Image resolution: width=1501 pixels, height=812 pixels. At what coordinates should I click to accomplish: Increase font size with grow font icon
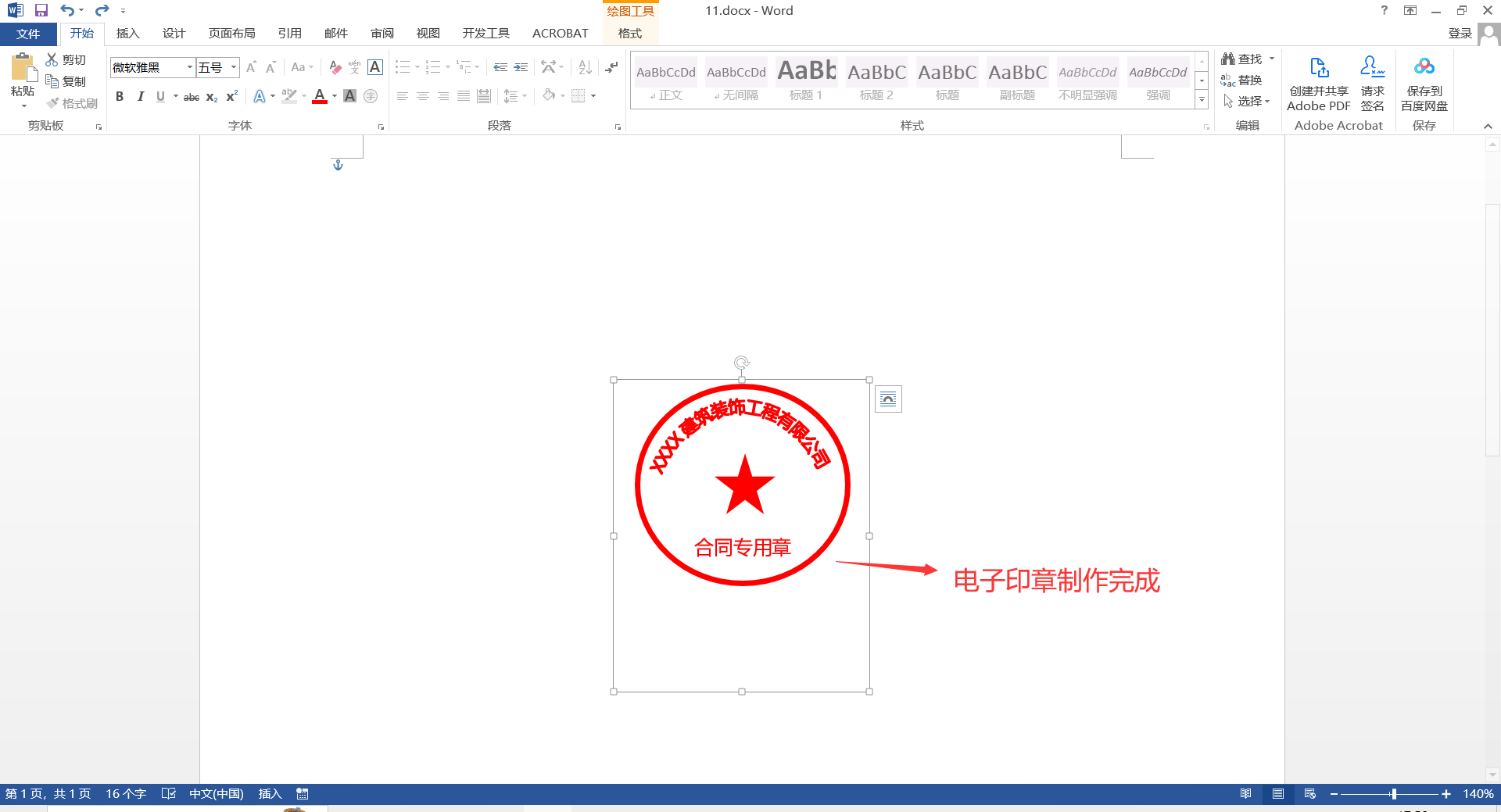click(251, 68)
